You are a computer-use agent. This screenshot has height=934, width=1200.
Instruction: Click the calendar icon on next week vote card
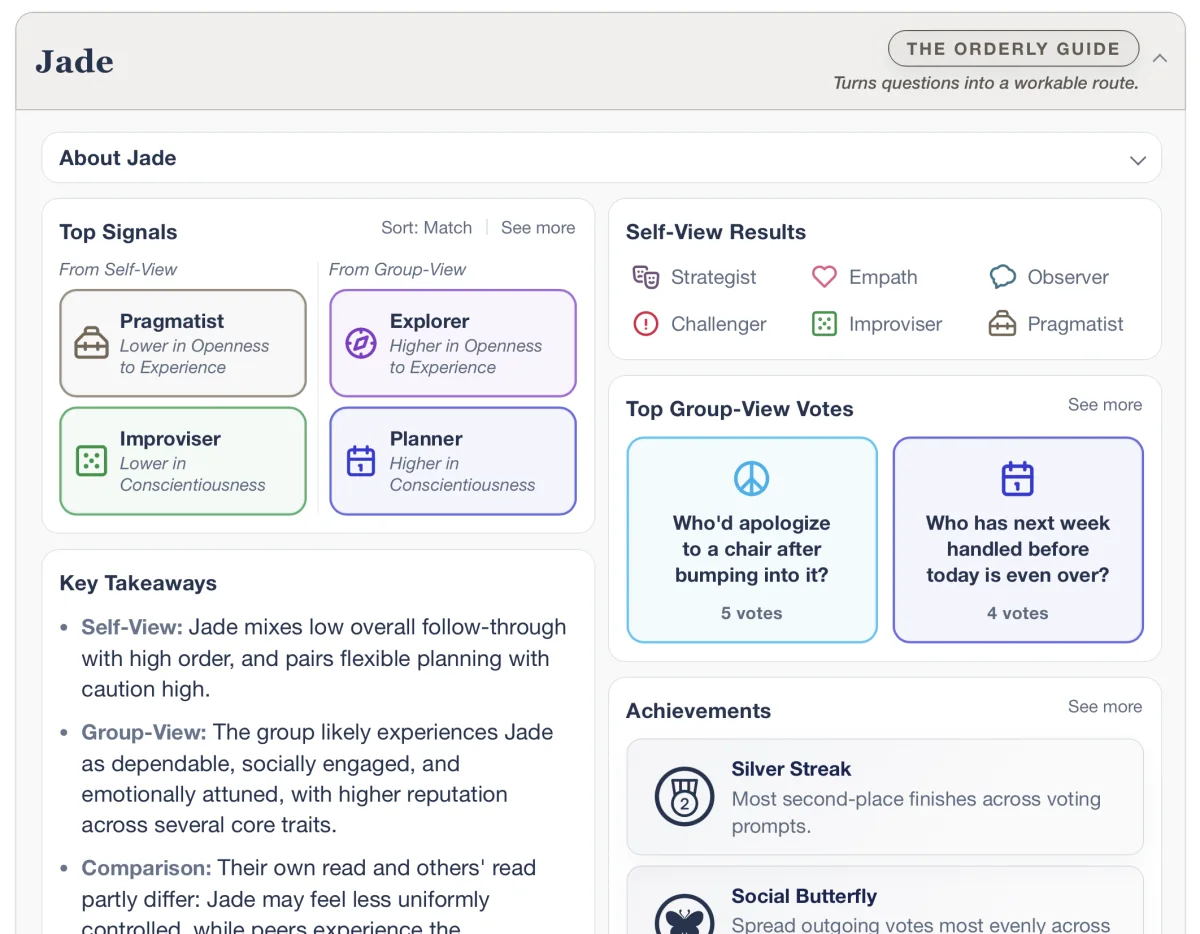1018,478
